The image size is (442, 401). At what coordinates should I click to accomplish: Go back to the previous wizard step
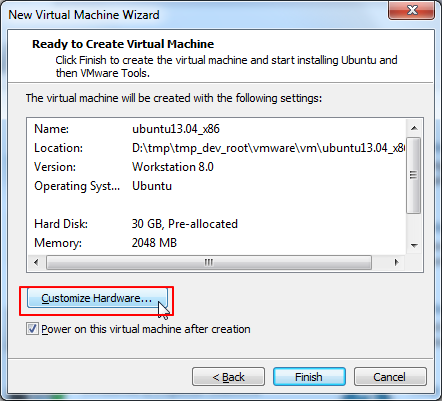point(228,377)
